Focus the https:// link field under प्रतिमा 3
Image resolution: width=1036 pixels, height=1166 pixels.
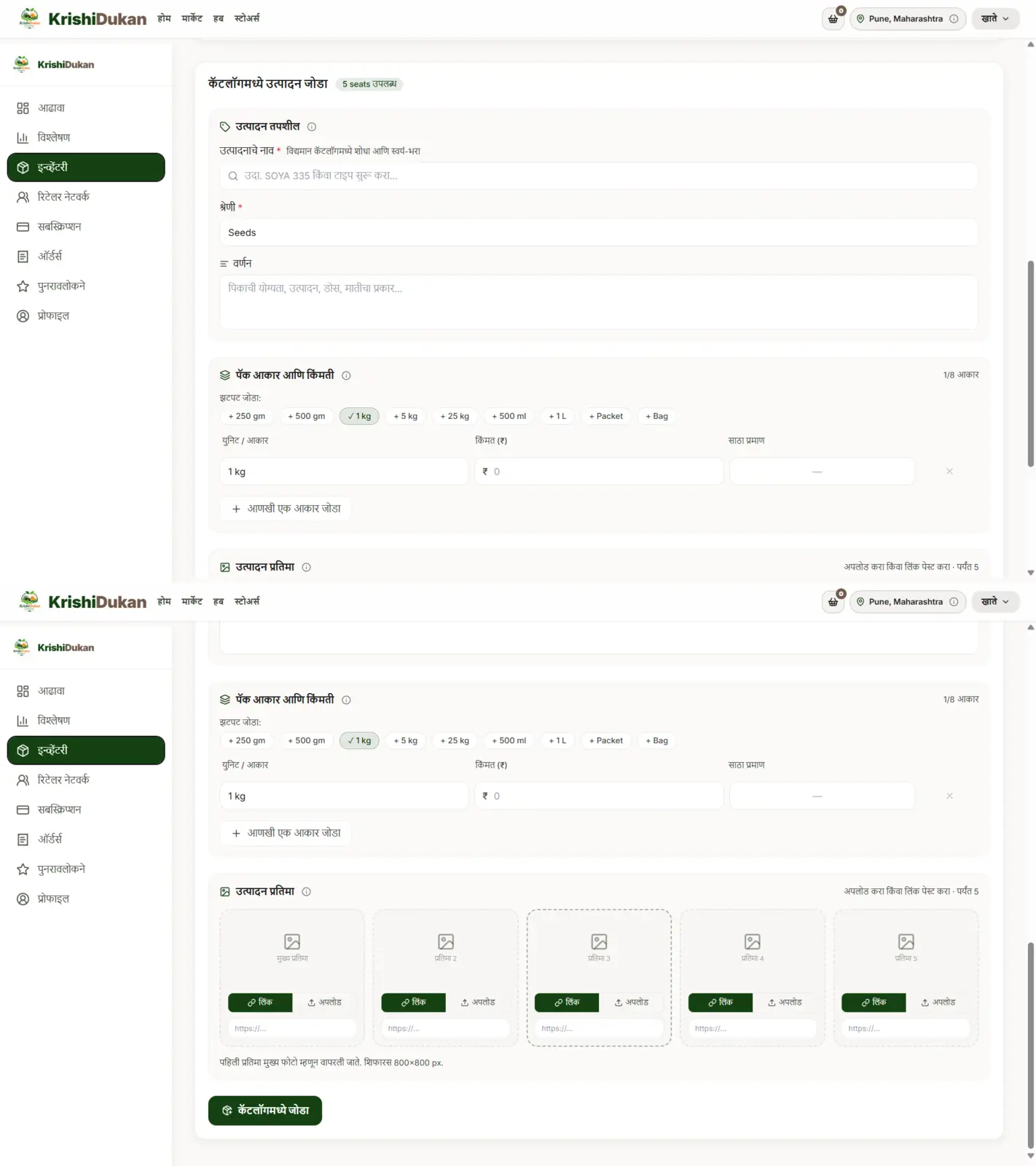599,1028
